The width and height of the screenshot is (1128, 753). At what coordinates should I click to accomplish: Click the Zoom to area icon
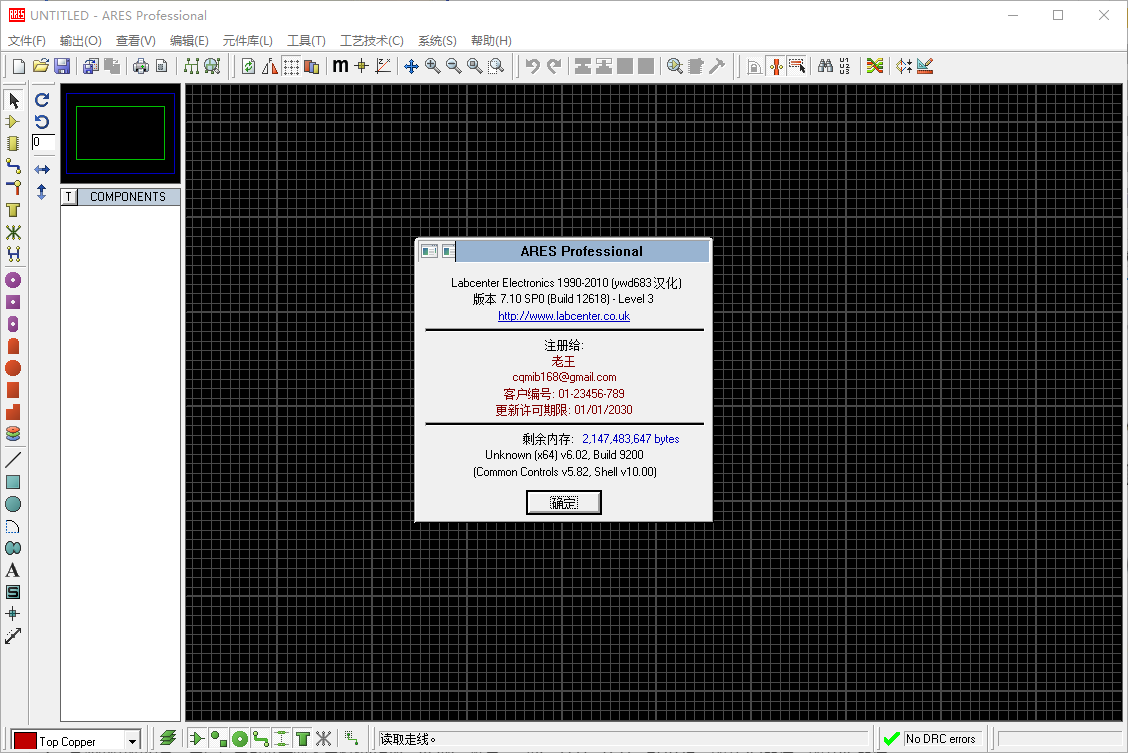coord(496,66)
